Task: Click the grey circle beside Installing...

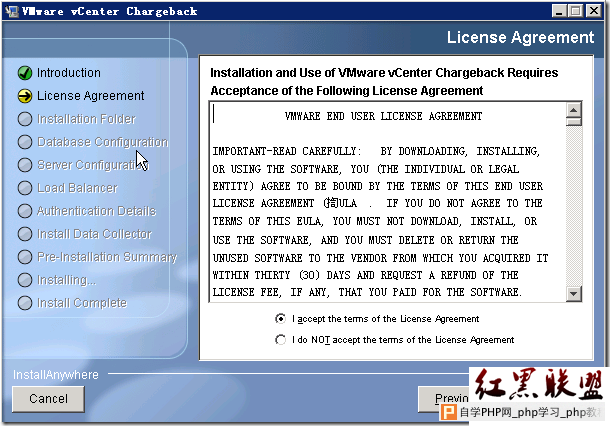Action: [25, 280]
